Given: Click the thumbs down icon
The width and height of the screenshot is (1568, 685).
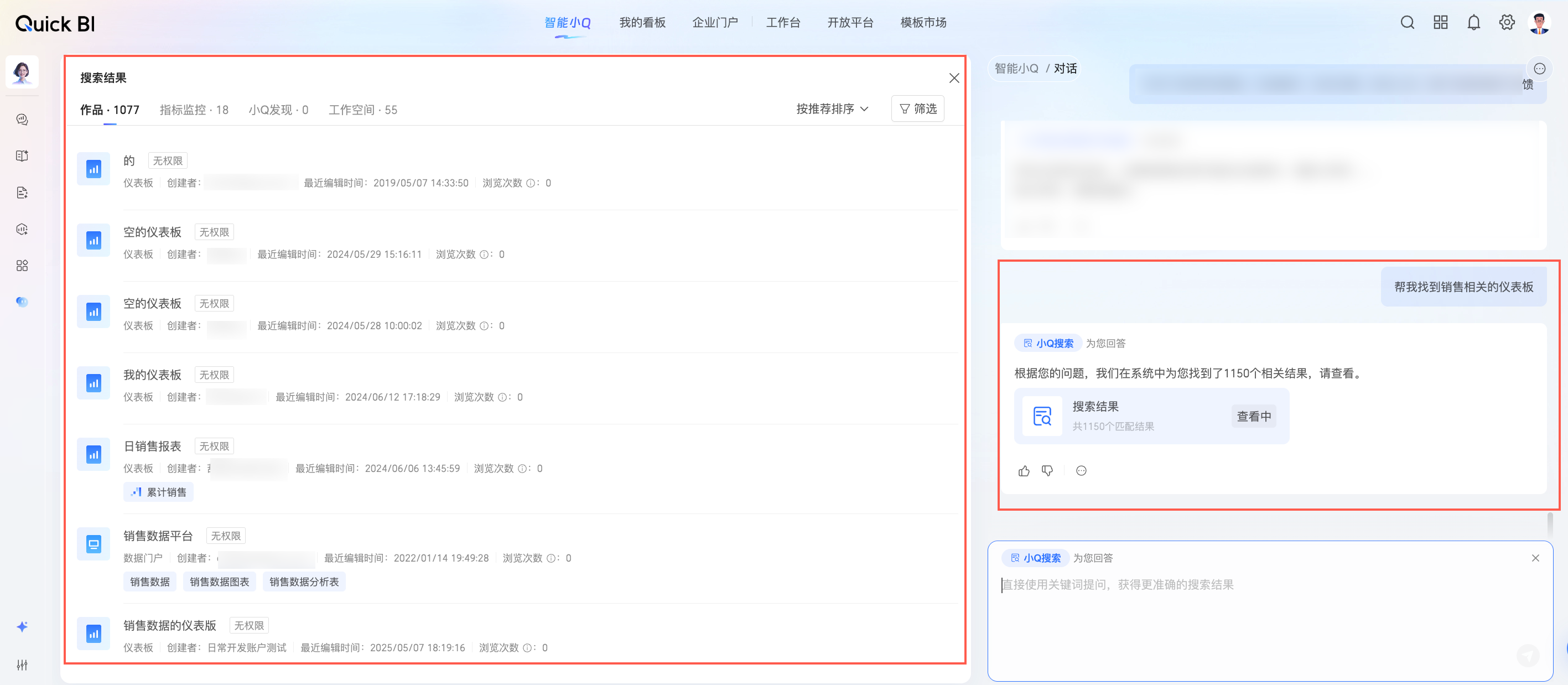Looking at the screenshot, I should [1047, 470].
